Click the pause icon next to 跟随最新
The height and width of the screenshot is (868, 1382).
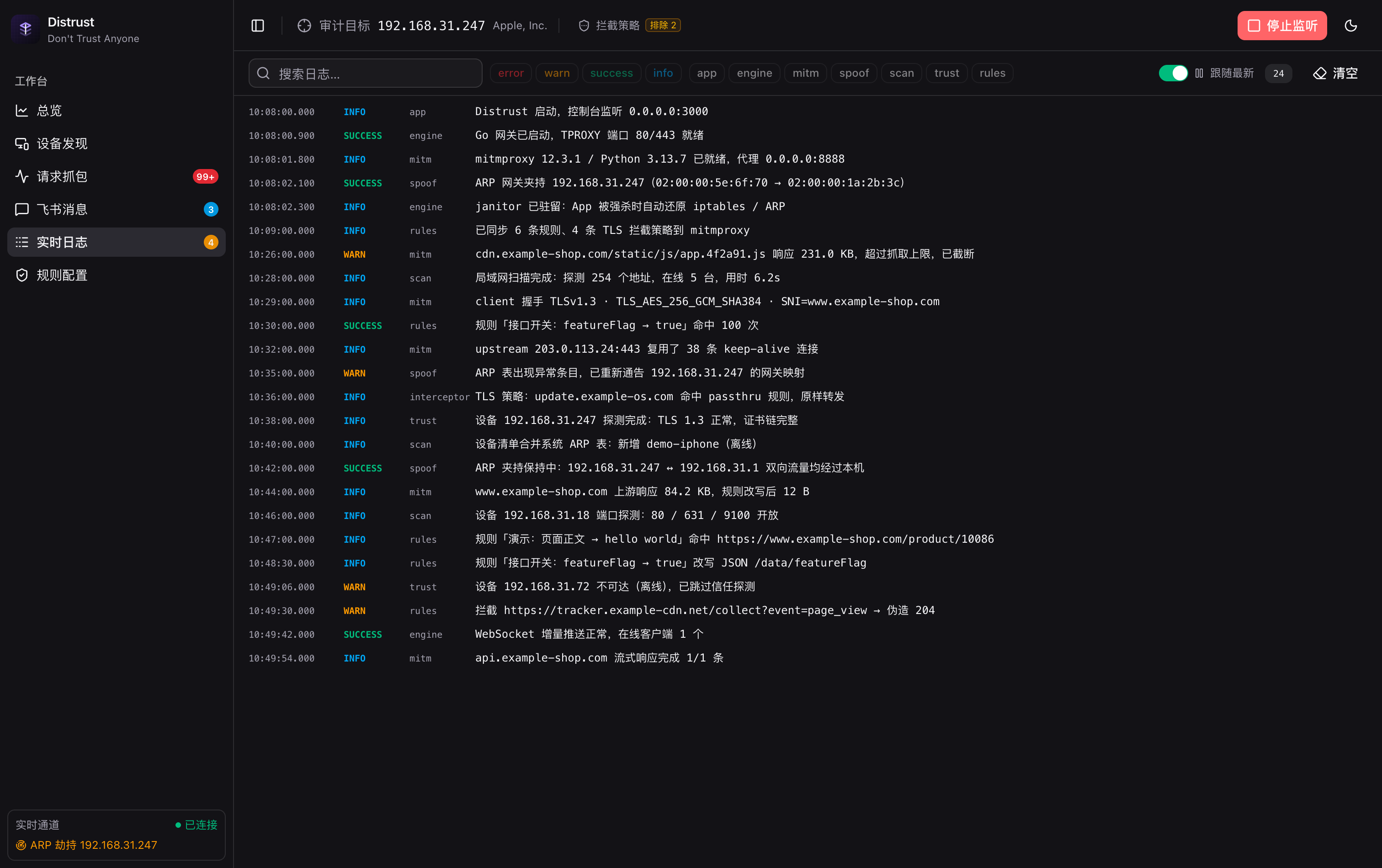pos(1199,74)
